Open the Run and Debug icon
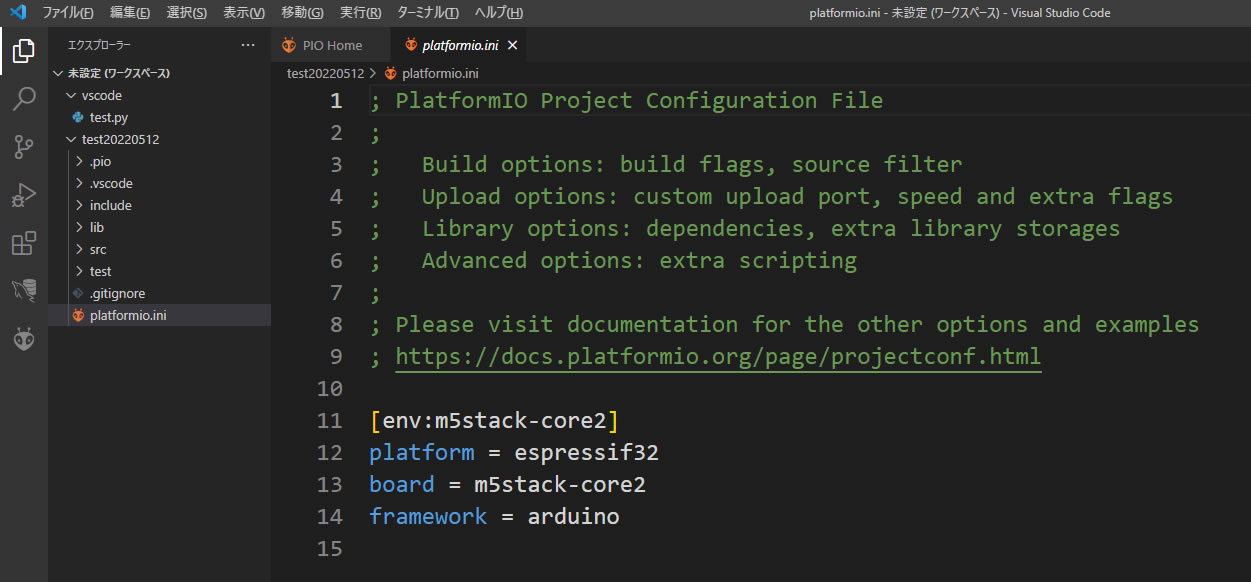The image size is (1251, 582). click(x=24, y=195)
